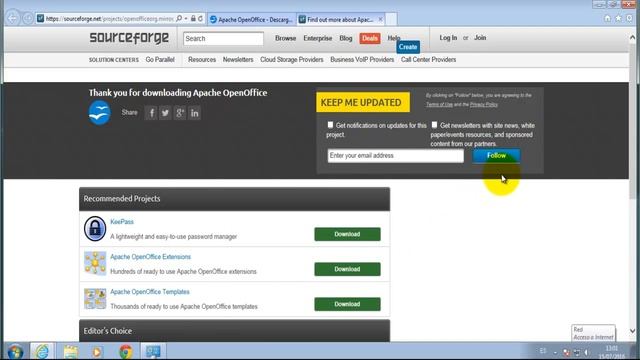Viewport: 640px width, 360px height.
Task: Click the scrollbar down arrow
Action: tap(632, 331)
